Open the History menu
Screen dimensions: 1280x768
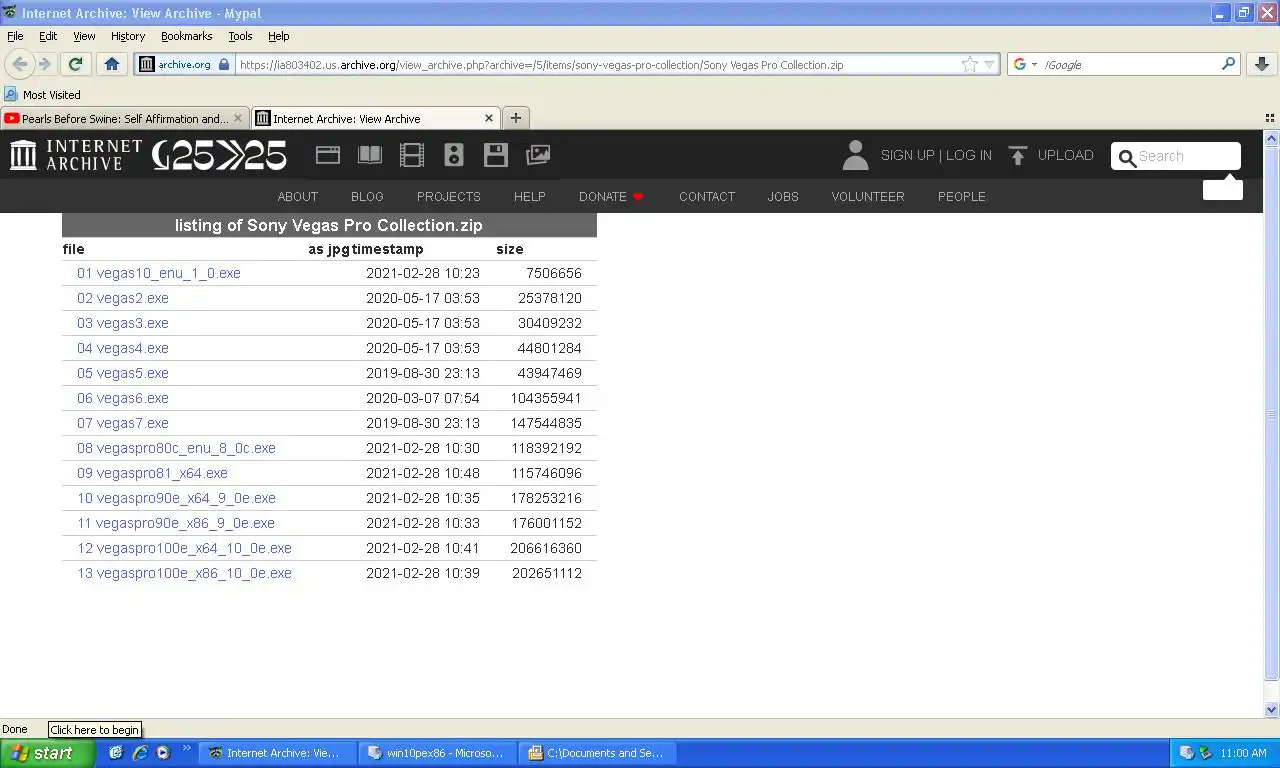128,36
